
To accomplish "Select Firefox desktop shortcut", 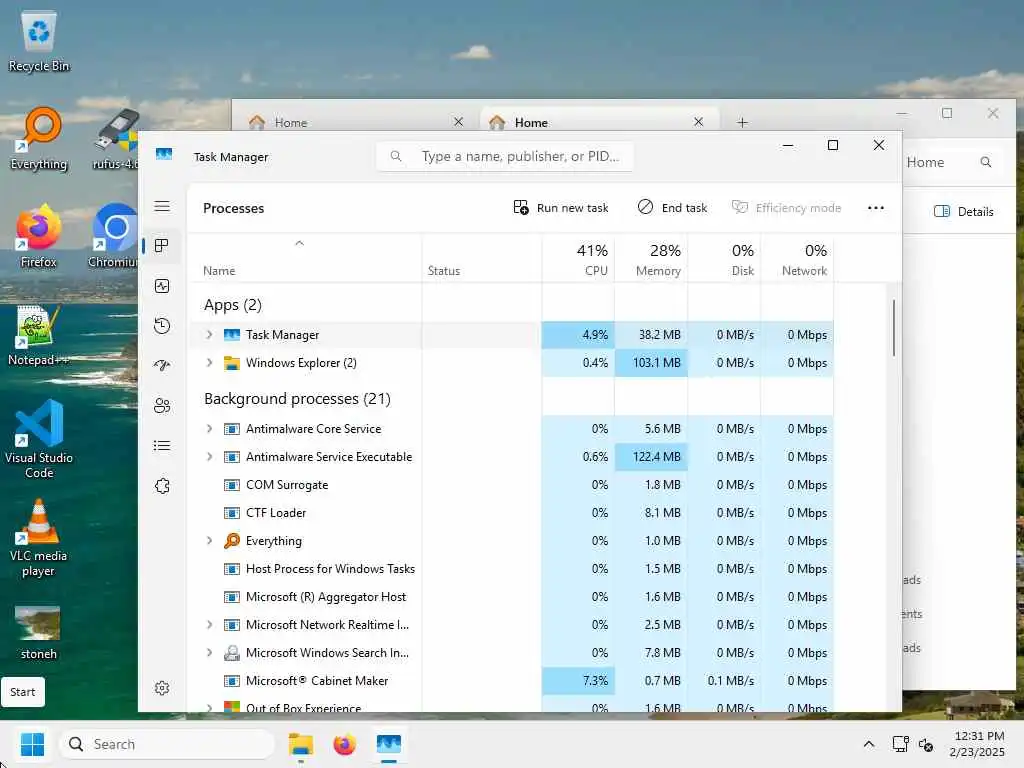I will click(39, 236).
